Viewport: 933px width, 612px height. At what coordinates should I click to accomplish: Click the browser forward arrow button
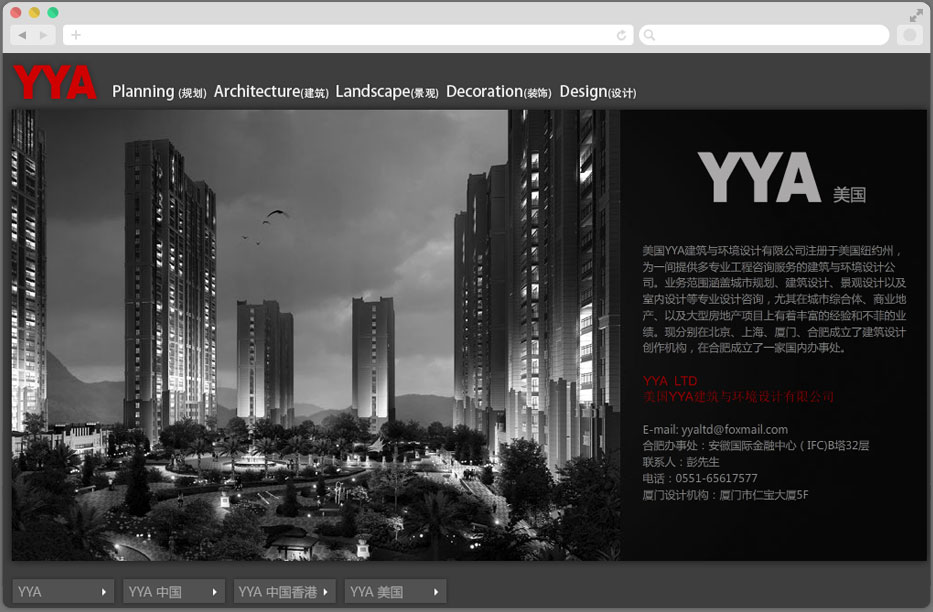click(43, 35)
